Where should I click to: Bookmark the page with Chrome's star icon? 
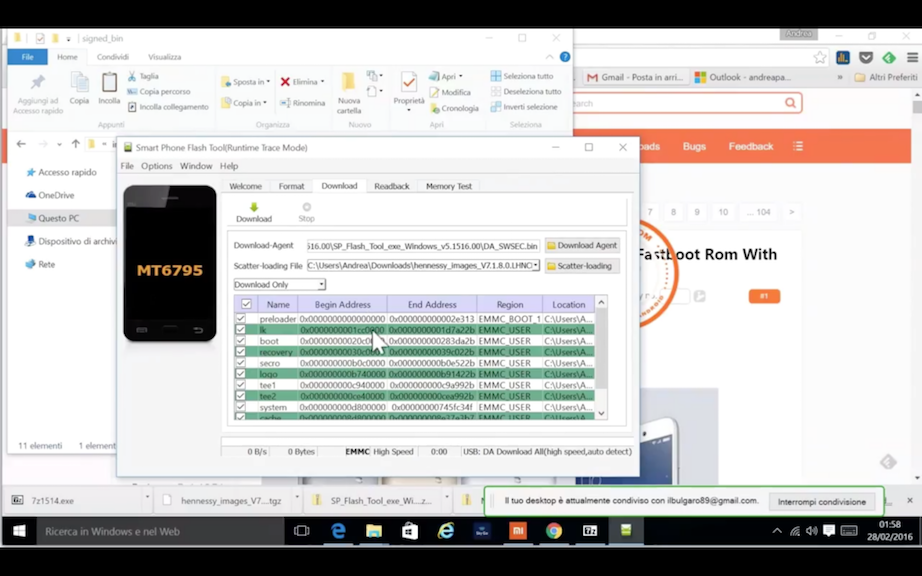coord(820,58)
